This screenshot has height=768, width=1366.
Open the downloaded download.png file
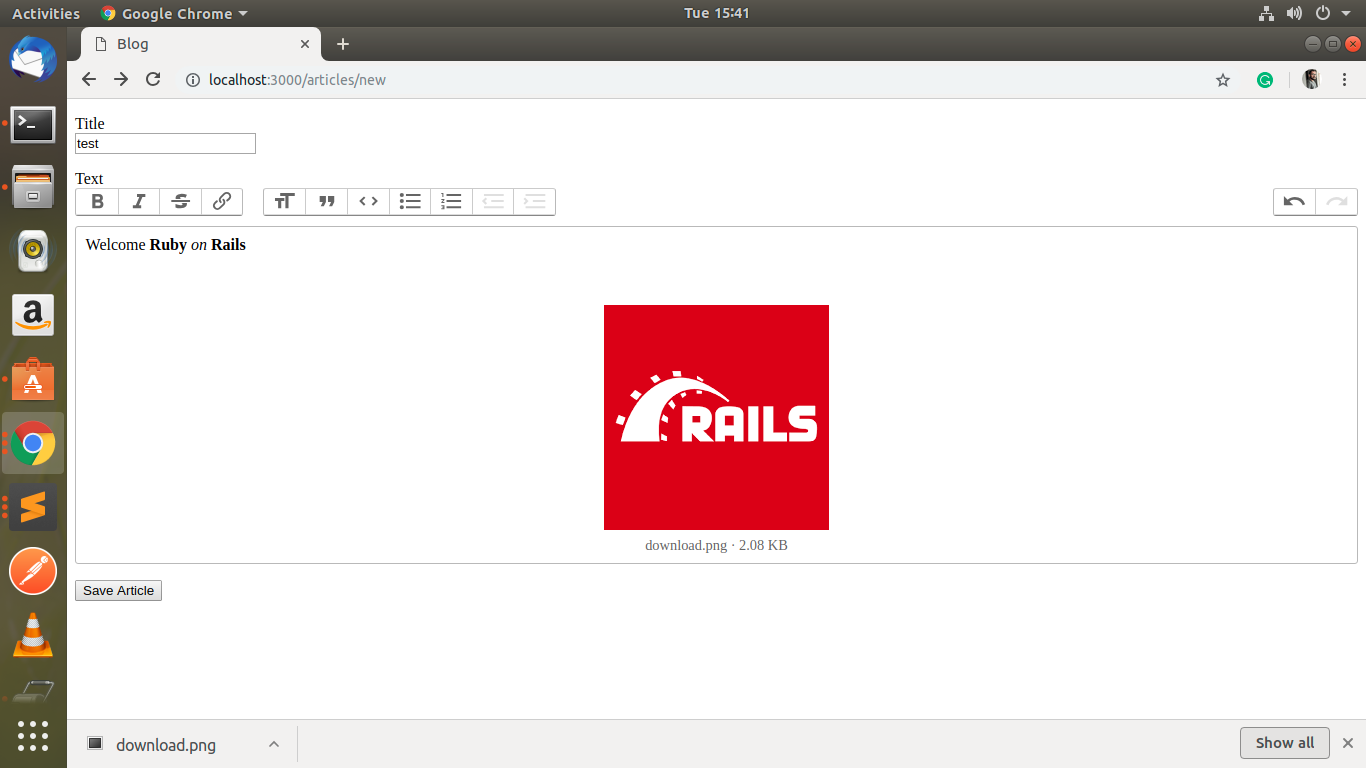[165, 744]
